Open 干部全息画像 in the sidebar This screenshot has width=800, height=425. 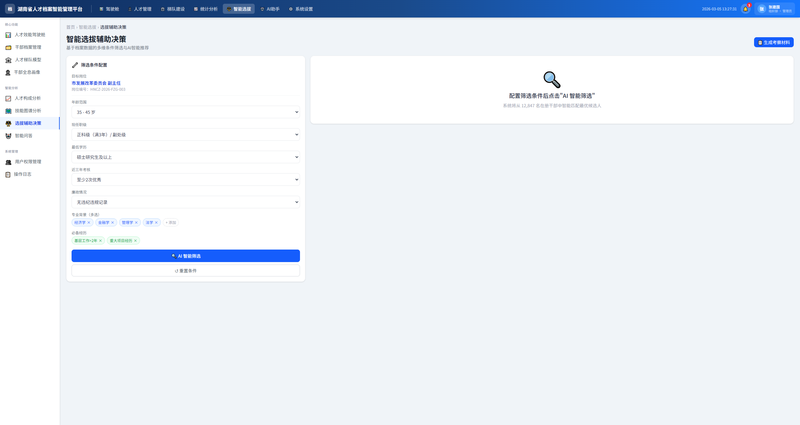click(x=30, y=72)
